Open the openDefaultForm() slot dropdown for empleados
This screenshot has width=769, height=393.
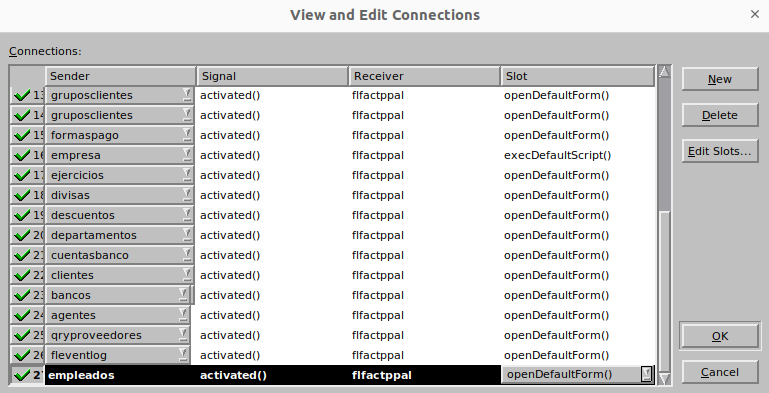pos(646,374)
